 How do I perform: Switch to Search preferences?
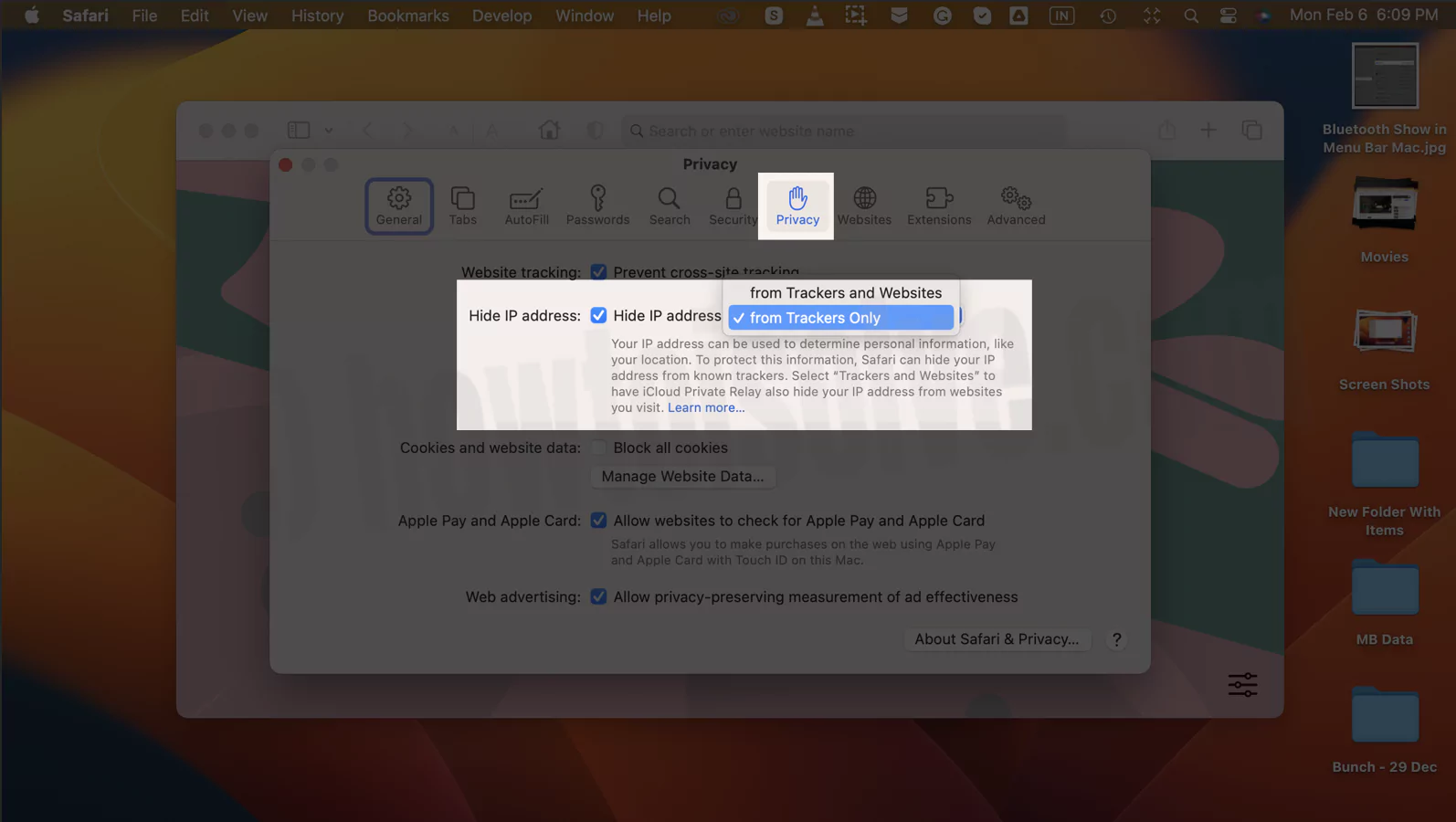(670, 205)
